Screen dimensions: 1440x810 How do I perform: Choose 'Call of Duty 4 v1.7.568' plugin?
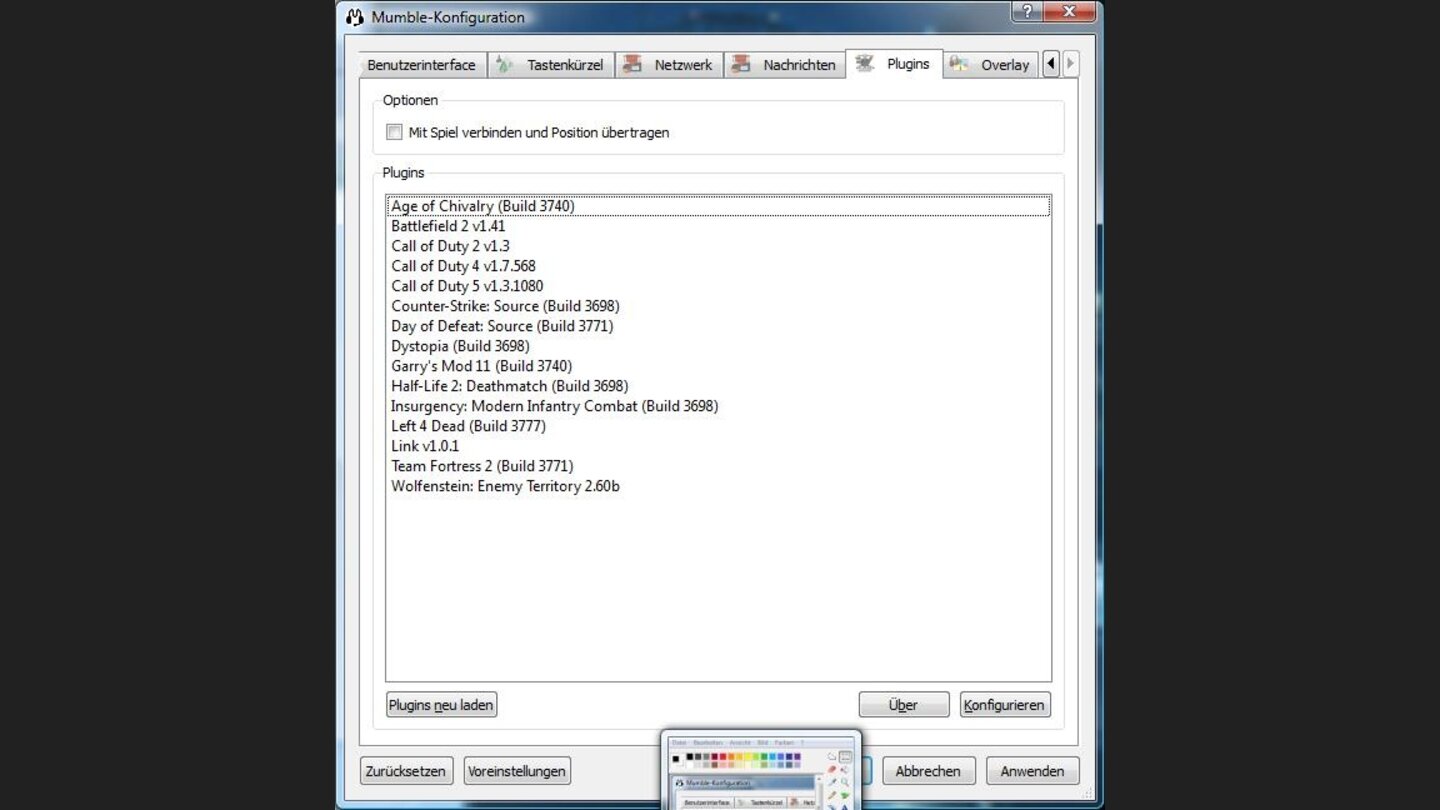[718, 266]
